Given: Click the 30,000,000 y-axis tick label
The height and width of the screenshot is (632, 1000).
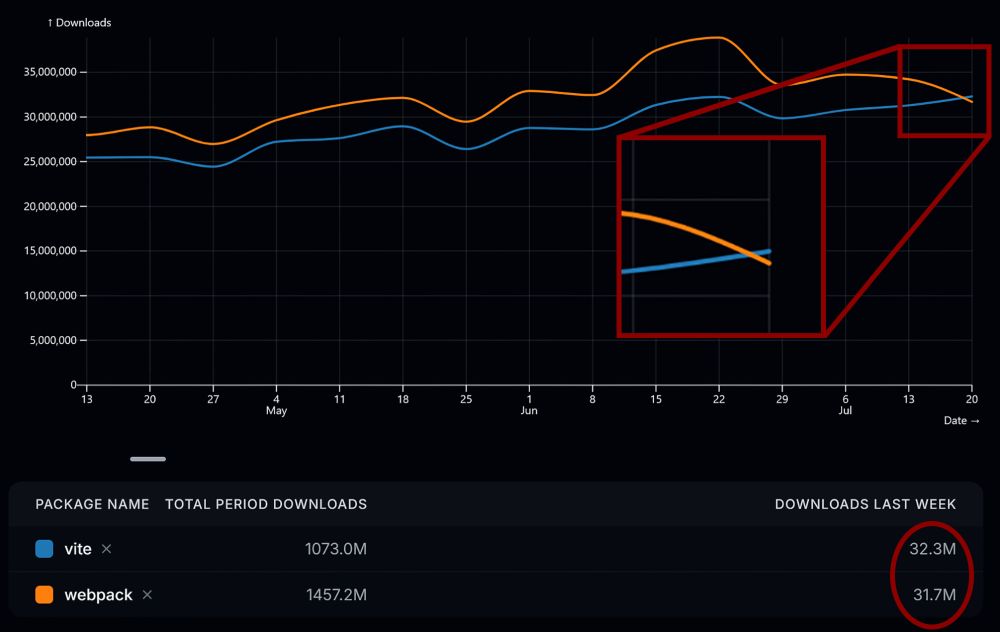Looking at the screenshot, I should (x=50, y=117).
